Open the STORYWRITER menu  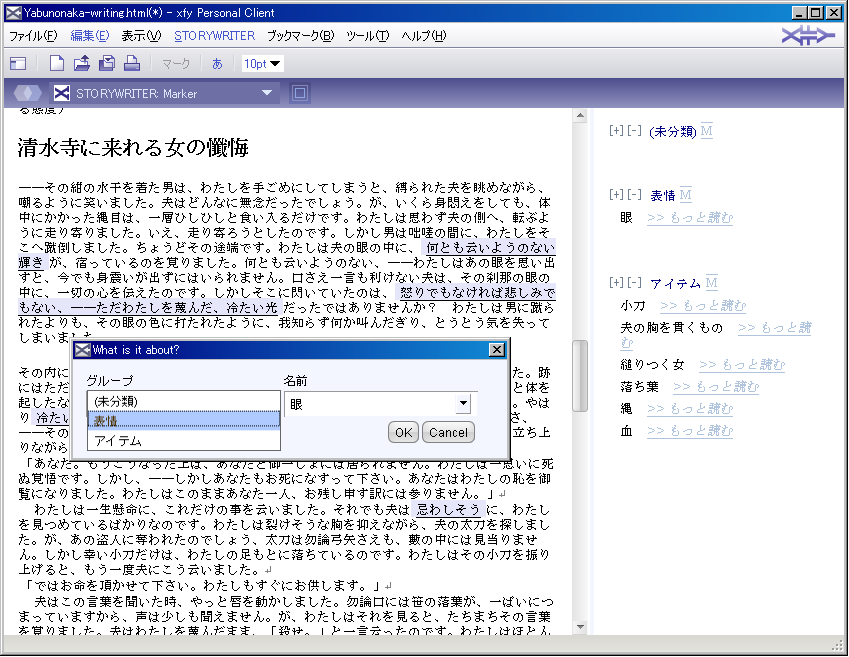point(214,36)
